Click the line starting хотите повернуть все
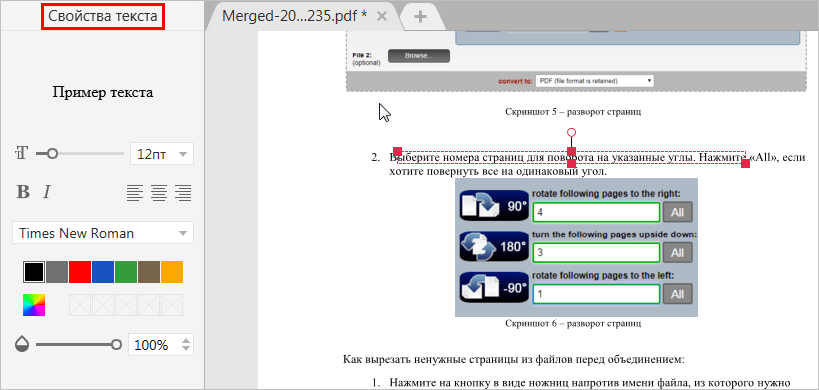The image size is (819, 390). [498, 171]
